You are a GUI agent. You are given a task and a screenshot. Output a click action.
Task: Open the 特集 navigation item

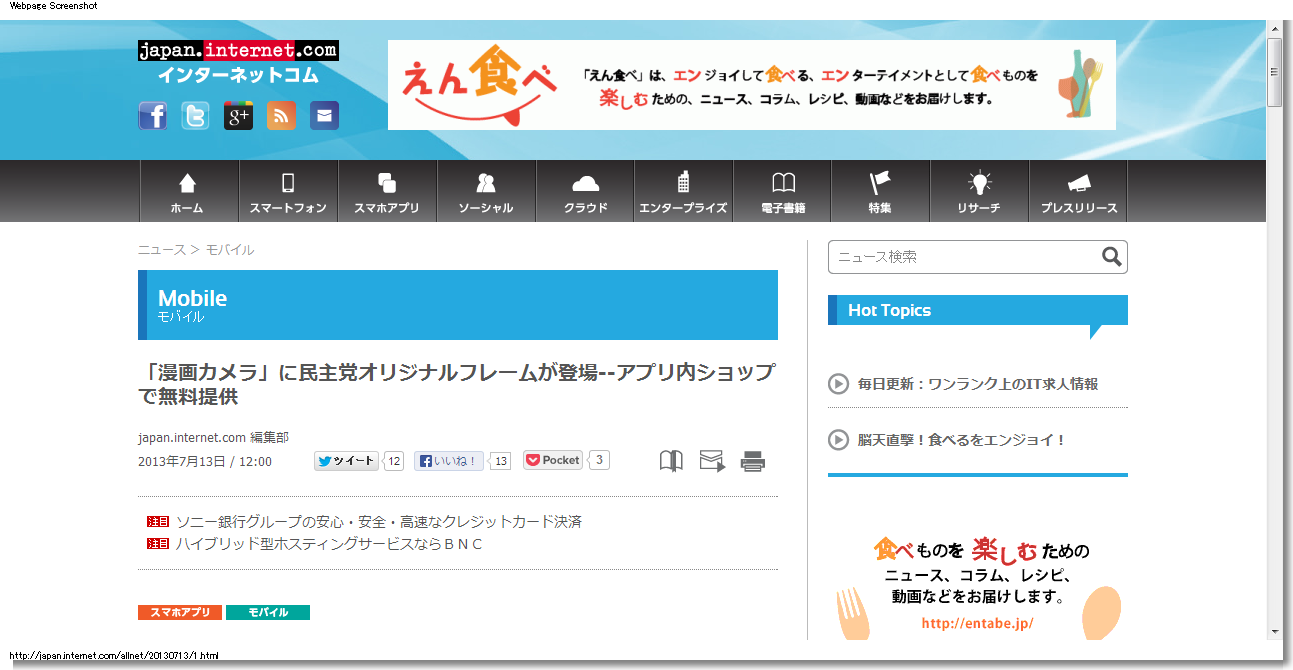pyautogui.click(x=880, y=191)
